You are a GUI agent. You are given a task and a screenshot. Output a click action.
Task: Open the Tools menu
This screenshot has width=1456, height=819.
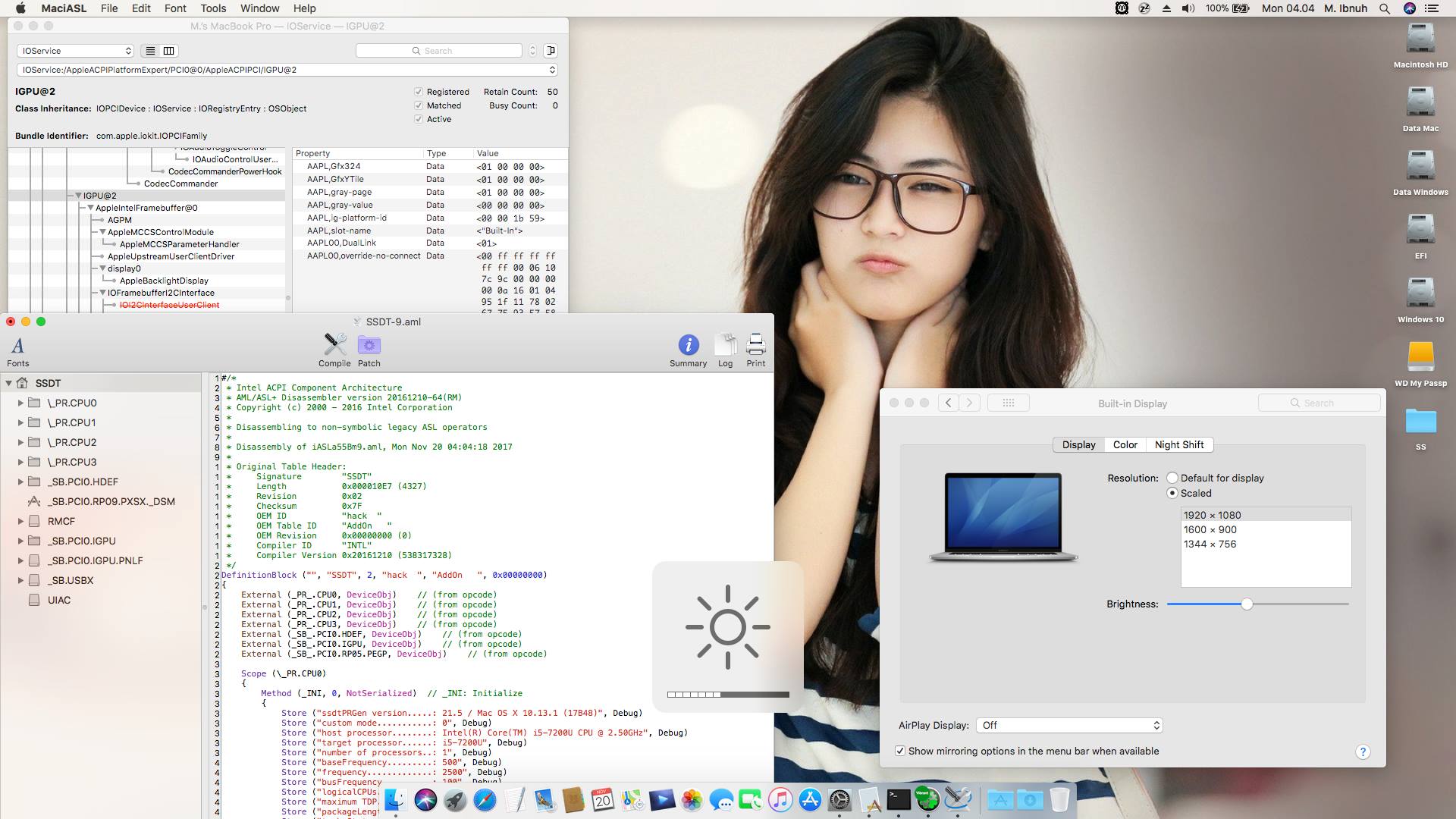pyautogui.click(x=213, y=8)
